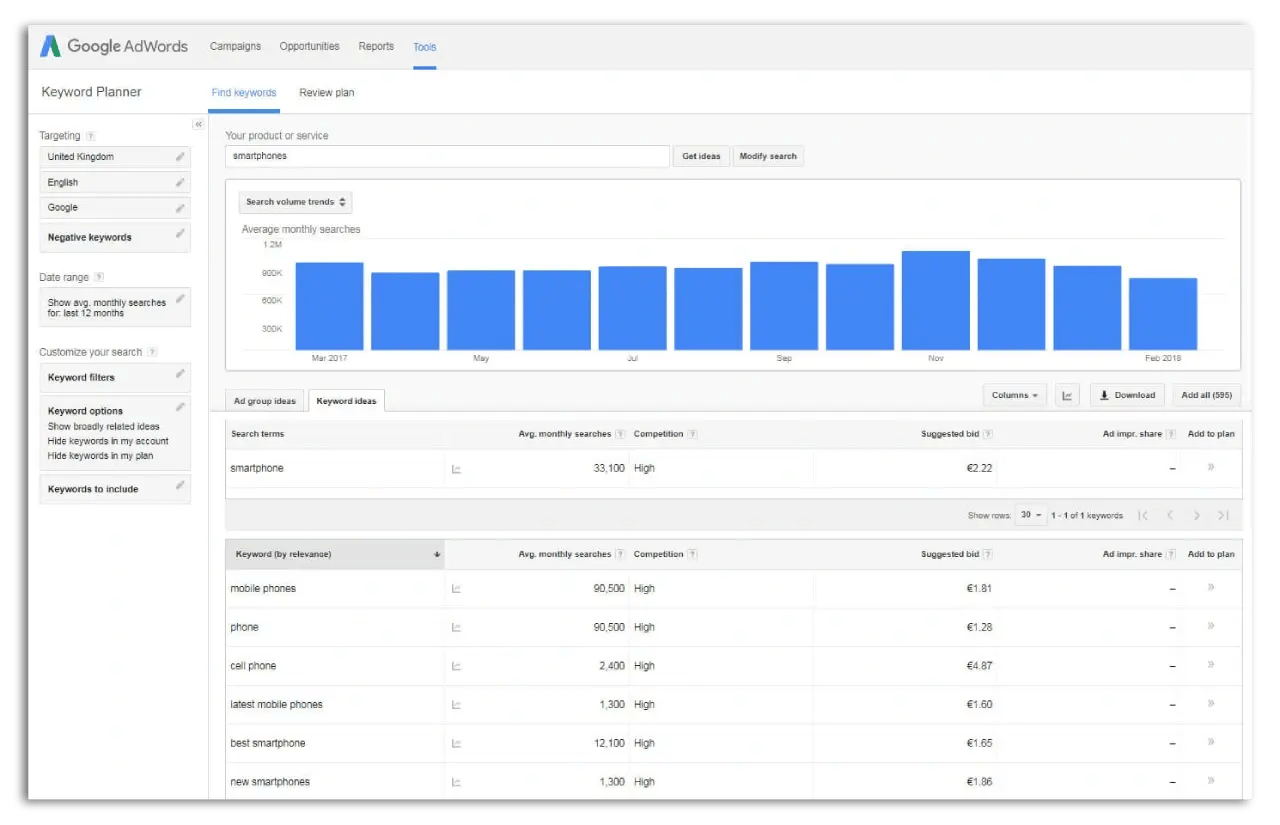View the trend graph icon for smartphone search term
The image size is (1280, 825).
[457, 467]
